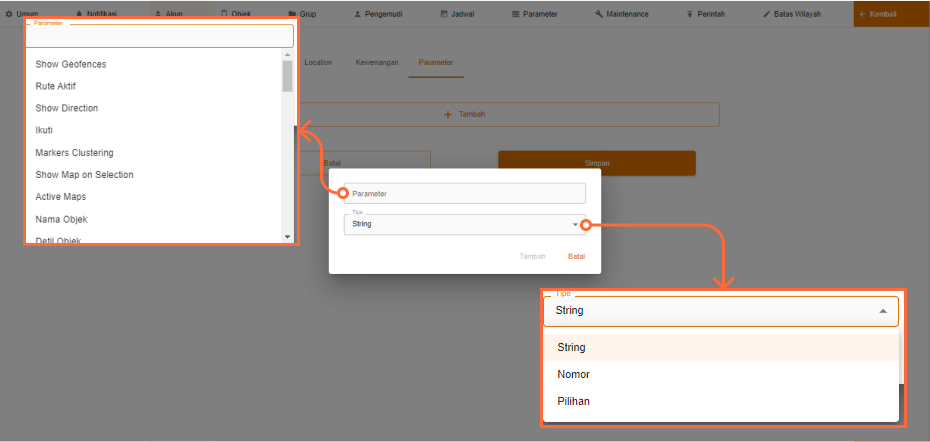Click the pencil icon beside Batas Wilayah
This screenshot has width=930, height=442.
click(x=766, y=14)
